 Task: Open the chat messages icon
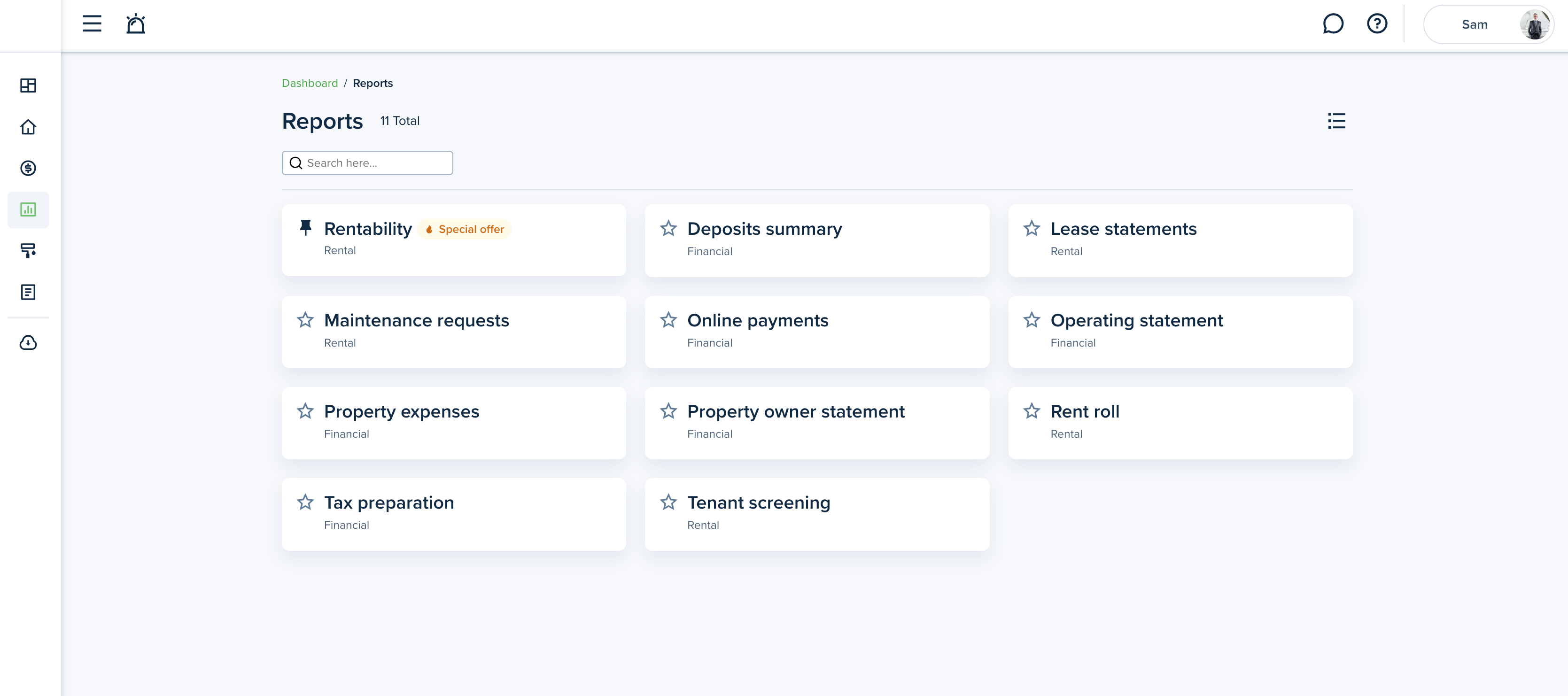(1333, 24)
